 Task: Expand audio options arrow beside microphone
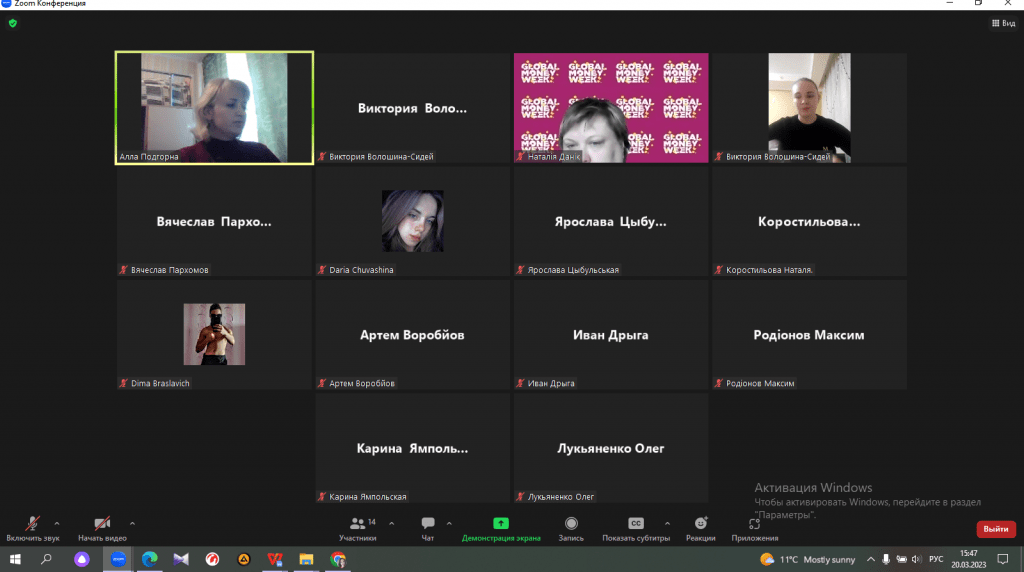57,522
